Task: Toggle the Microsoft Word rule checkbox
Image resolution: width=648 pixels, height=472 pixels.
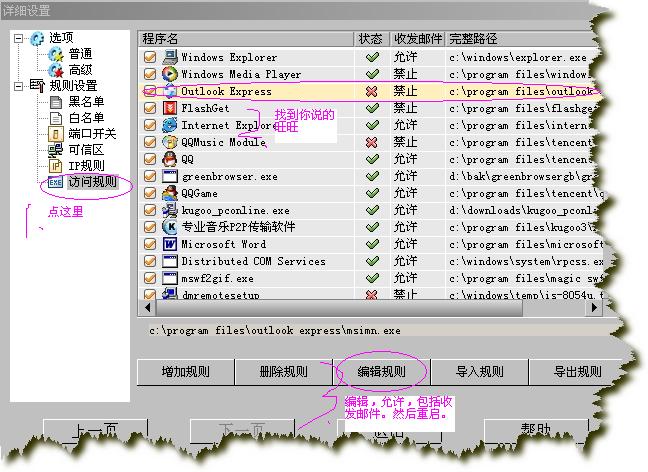Action: tap(150, 244)
